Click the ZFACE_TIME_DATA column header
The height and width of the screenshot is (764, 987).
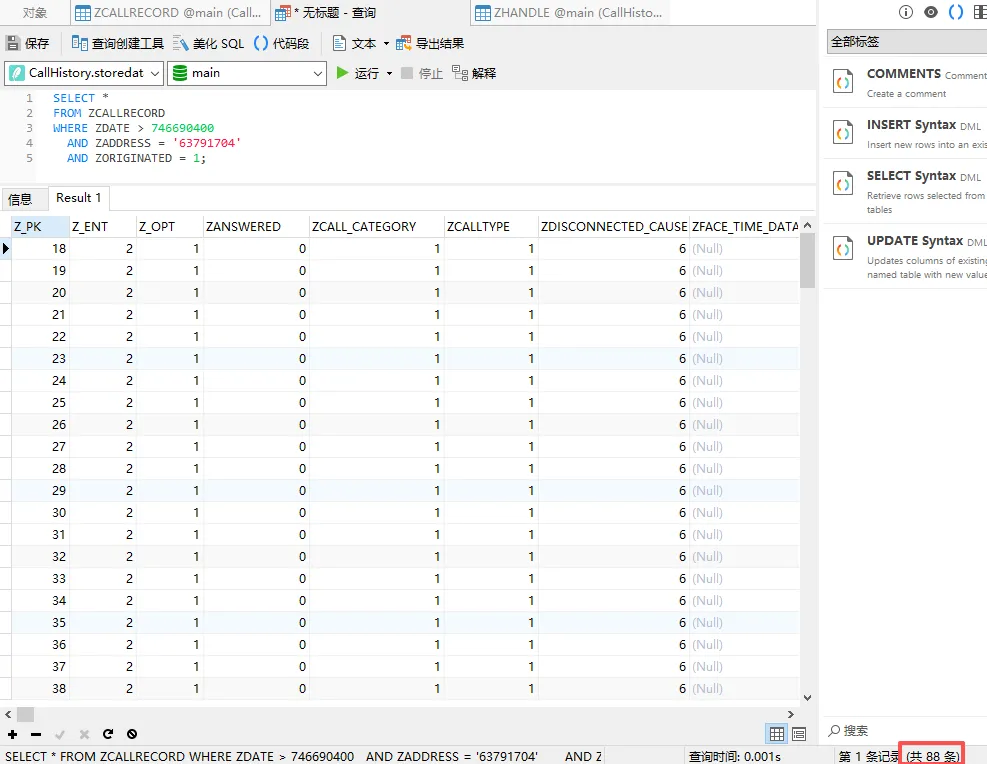pyautogui.click(x=745, y=227)
